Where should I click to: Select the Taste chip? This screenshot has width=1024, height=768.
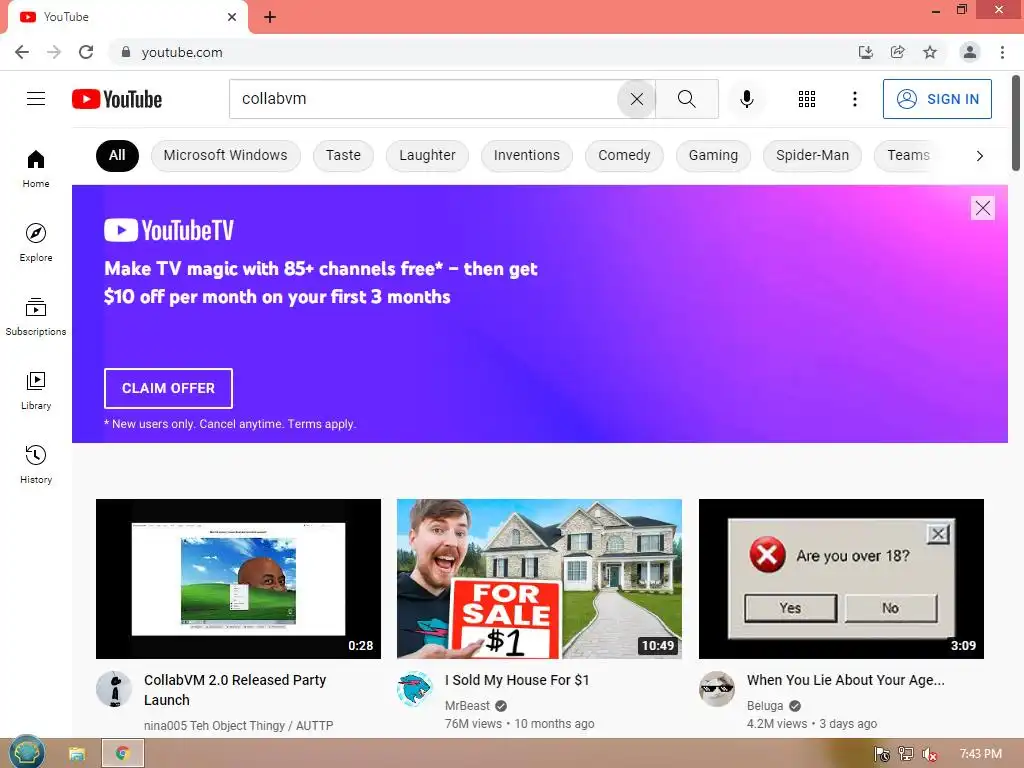tap(344, 155)
